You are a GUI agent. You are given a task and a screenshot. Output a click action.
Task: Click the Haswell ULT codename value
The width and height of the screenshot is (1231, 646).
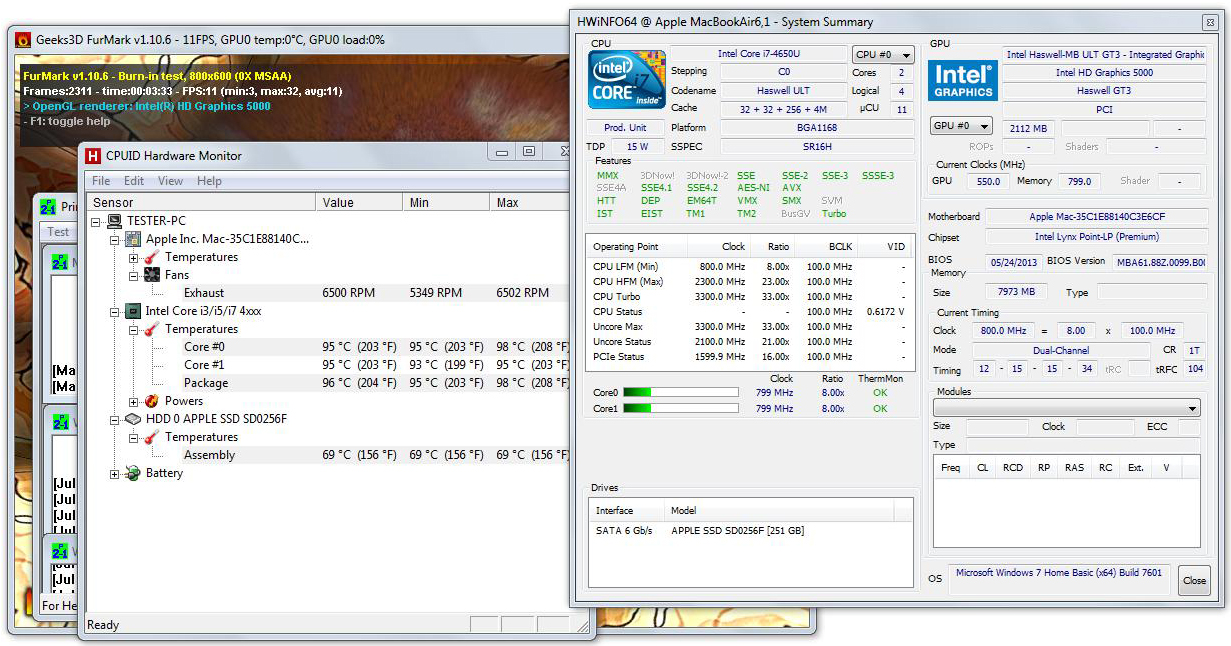click(783, 91)
